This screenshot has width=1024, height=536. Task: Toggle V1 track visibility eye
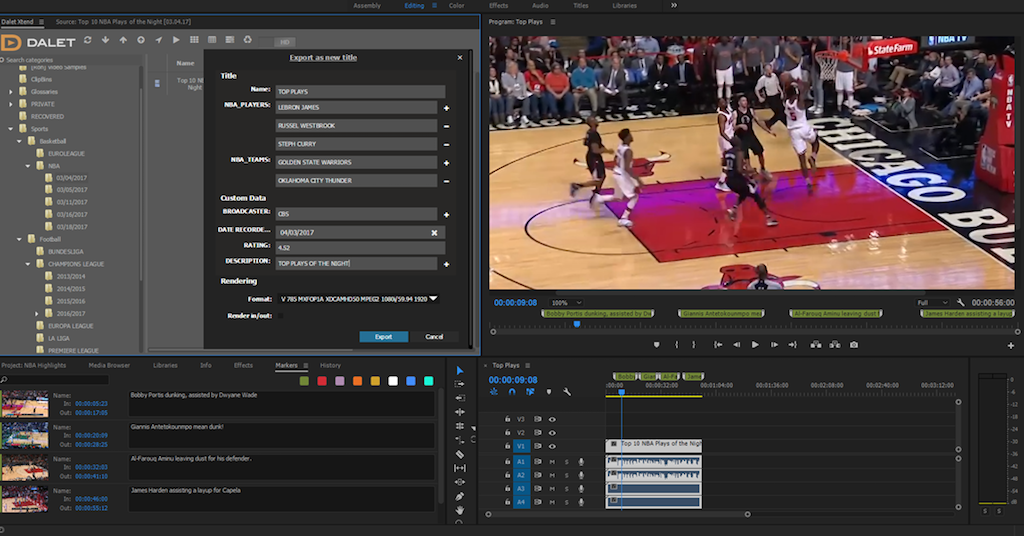[x=552, y=447]
